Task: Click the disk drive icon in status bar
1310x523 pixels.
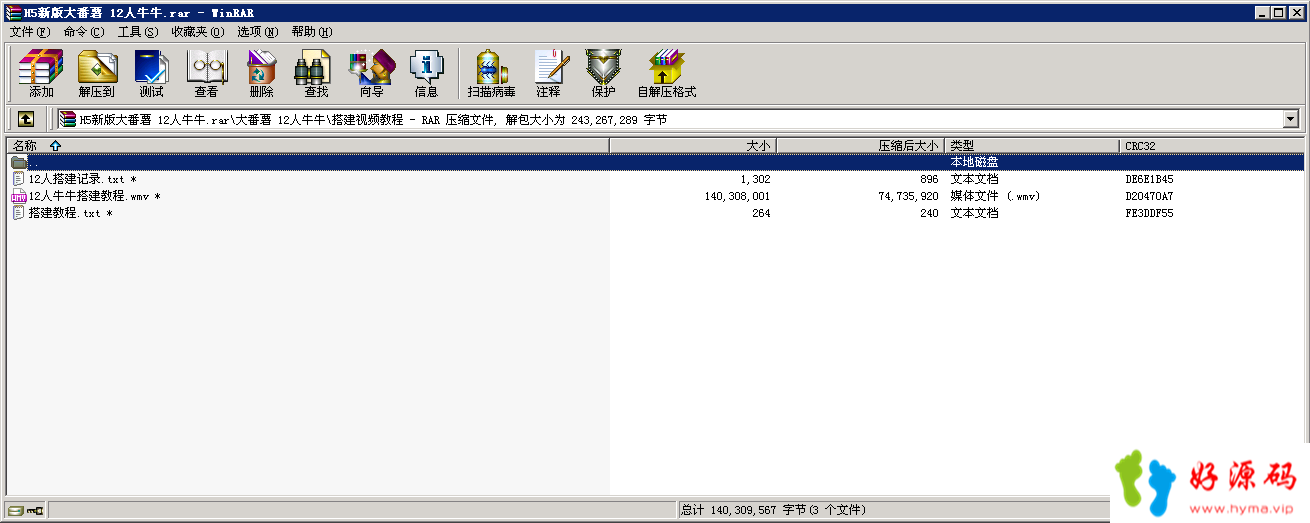Action: (x=14, y=511)
